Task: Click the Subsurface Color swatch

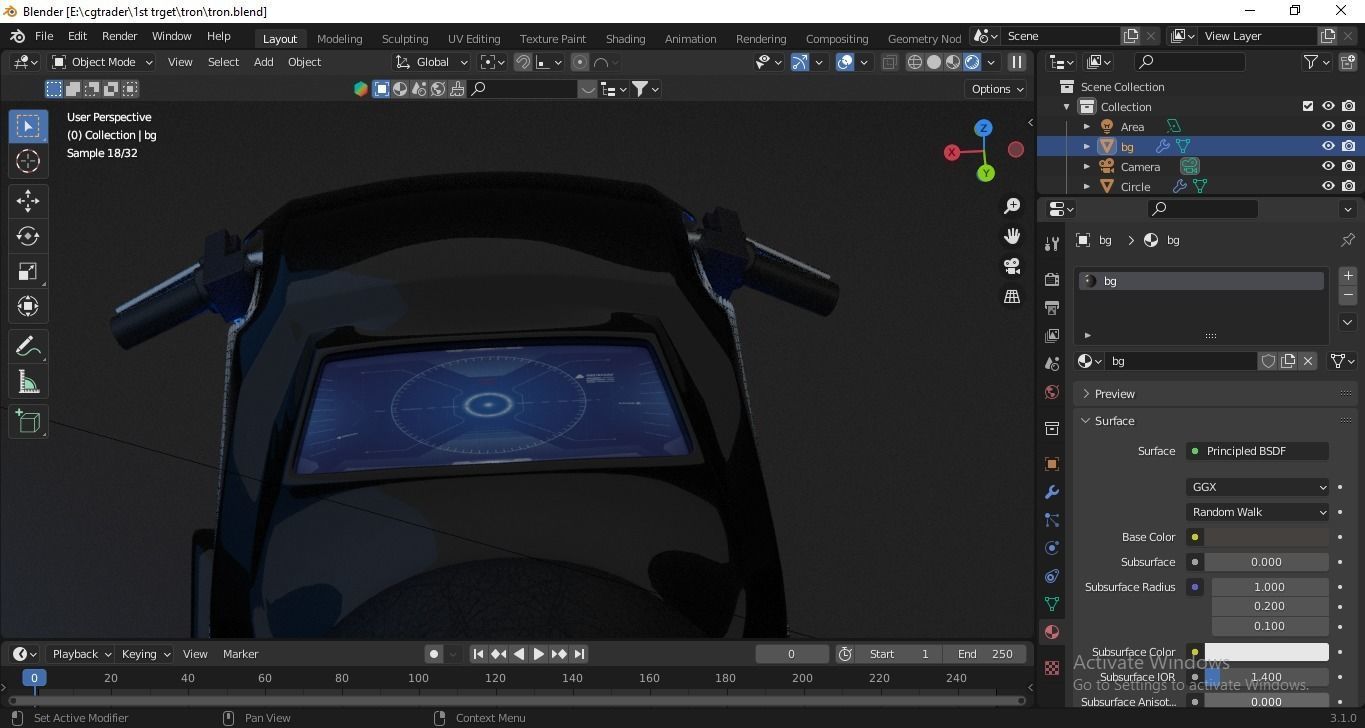Action: click(1266, 652)
